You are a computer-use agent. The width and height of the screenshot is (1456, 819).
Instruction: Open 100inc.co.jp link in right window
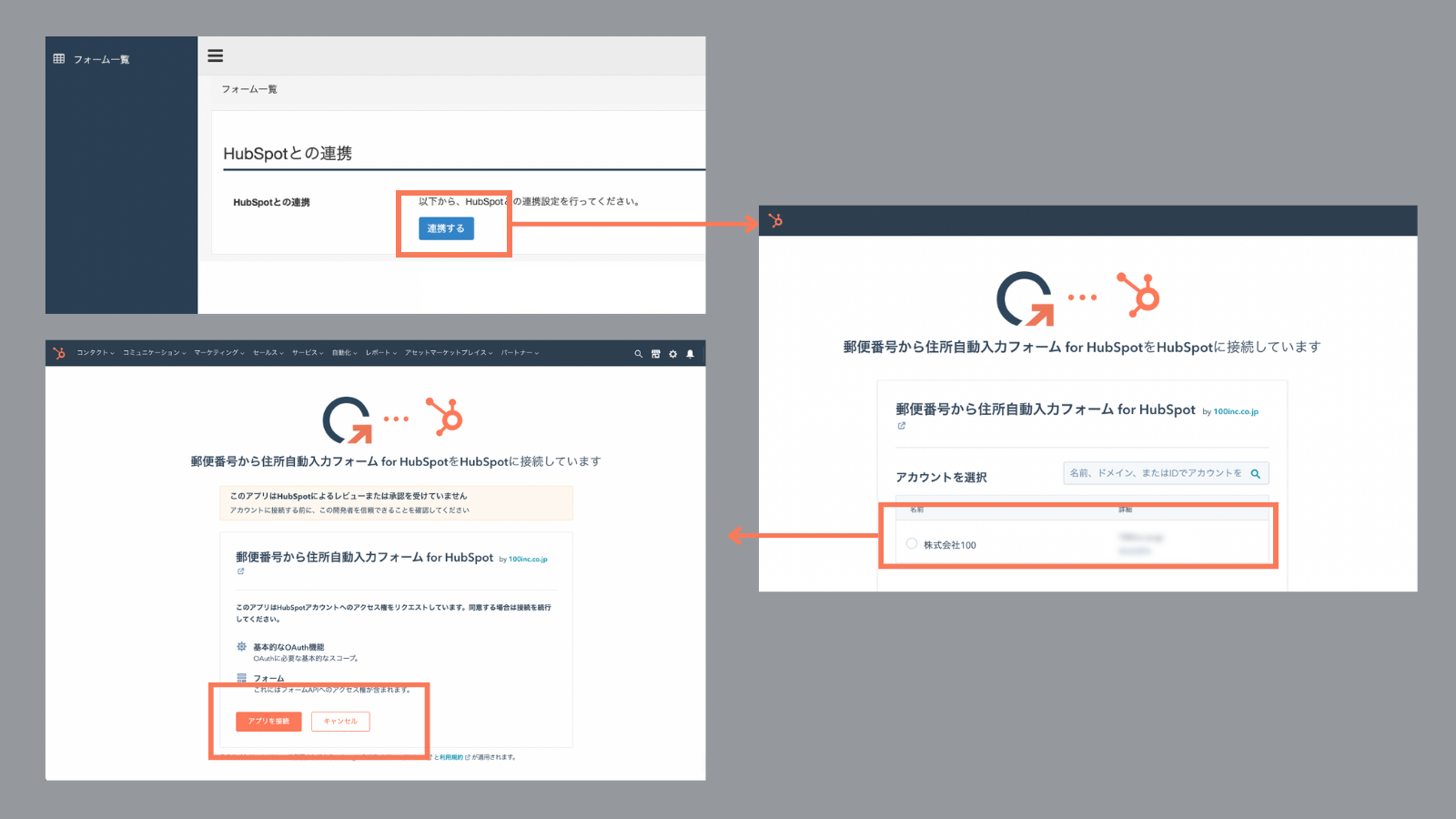[x=1236, y=411]
